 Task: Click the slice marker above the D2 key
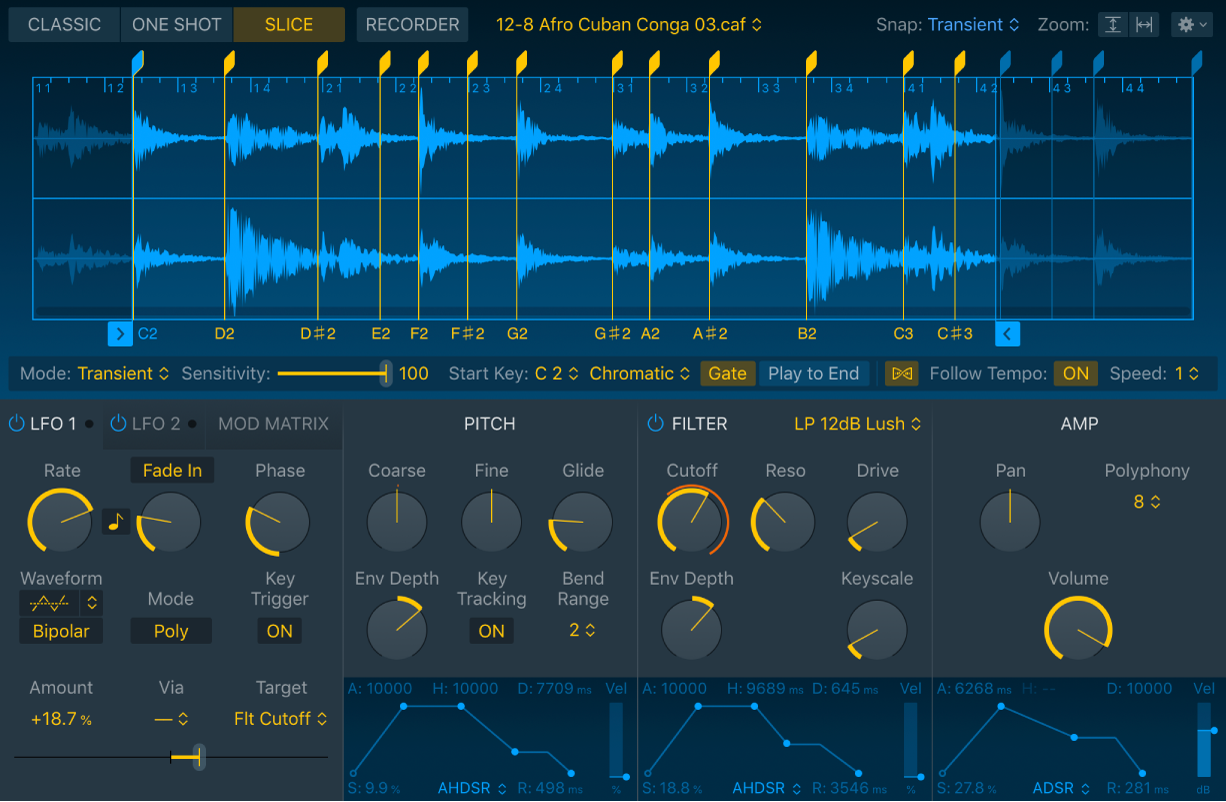pos(228,62)
